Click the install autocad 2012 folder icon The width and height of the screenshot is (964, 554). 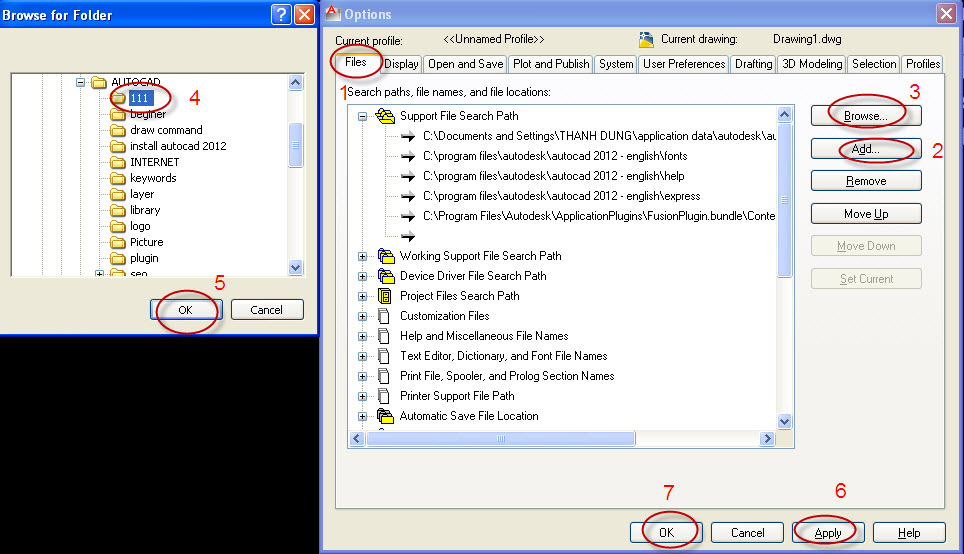coord(118,146)
